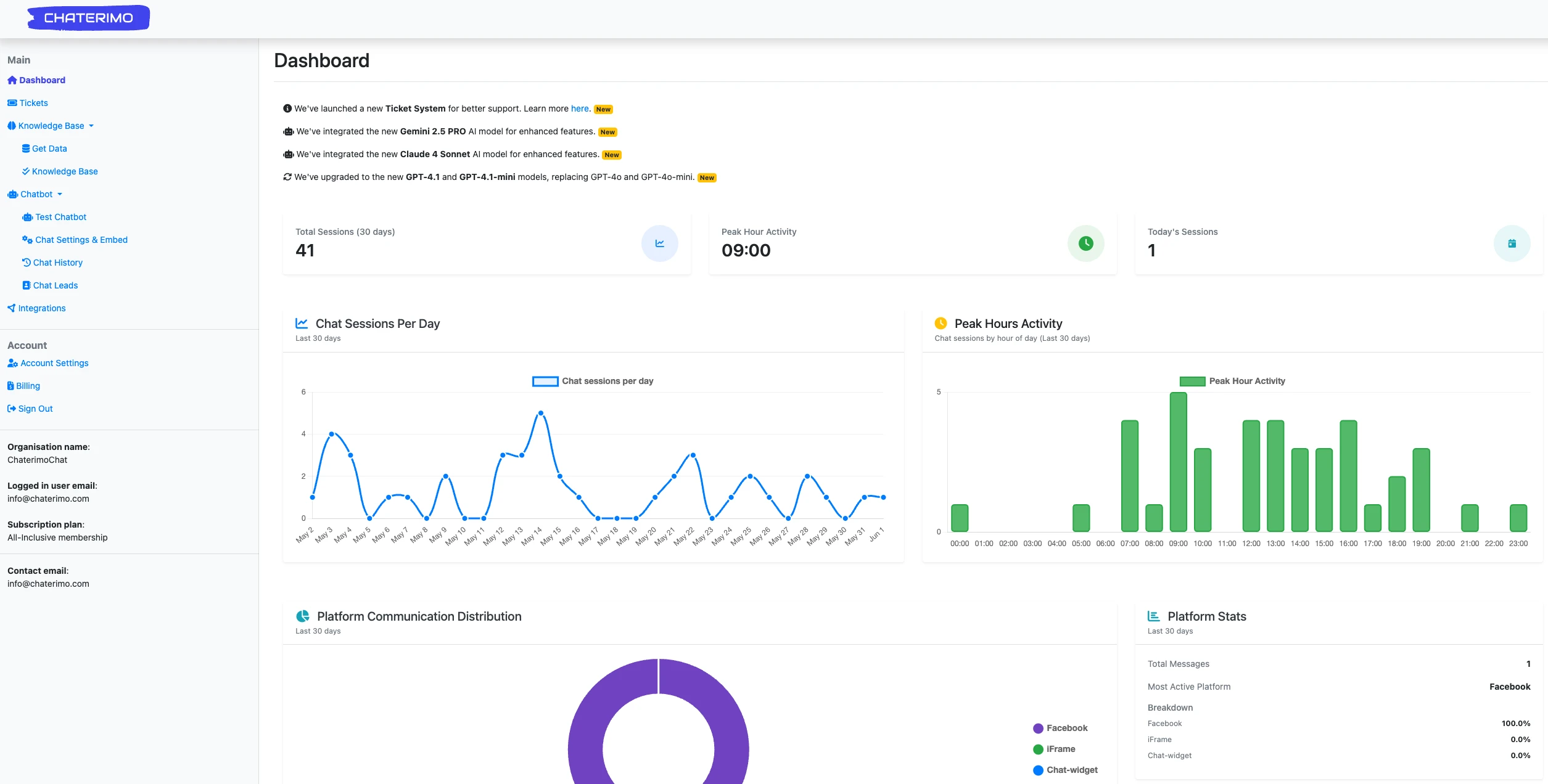Click the Chat Sessions Per Day line icon
Image resolution: width=1548 pixels, height=784 pixels.
[x=302, y=323]
